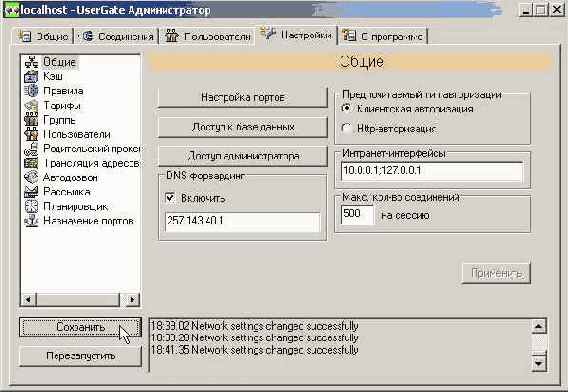Click Доступ администратора button
This screenshot has height=392, width=568.
pyautogui.click(x=243, y=156)
